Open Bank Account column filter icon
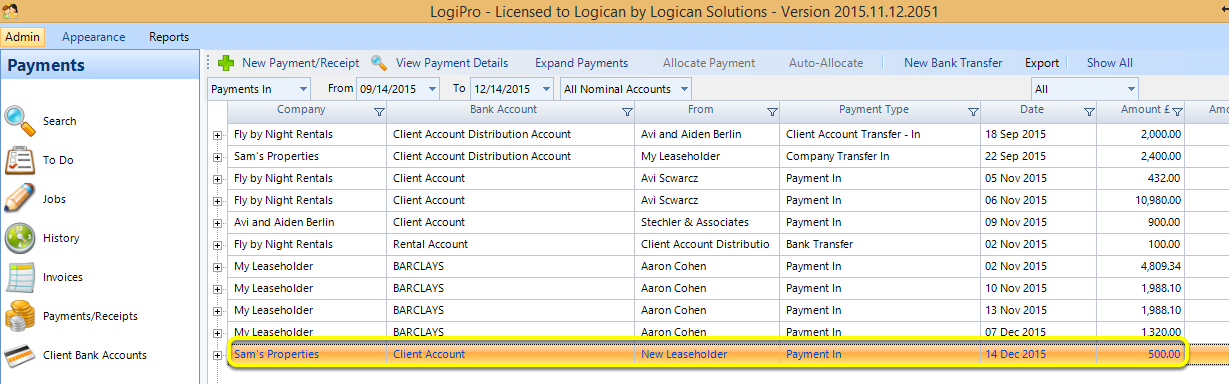Viewport: 1229px width, 384px height. pyautogui.click(x=627, y=111)
